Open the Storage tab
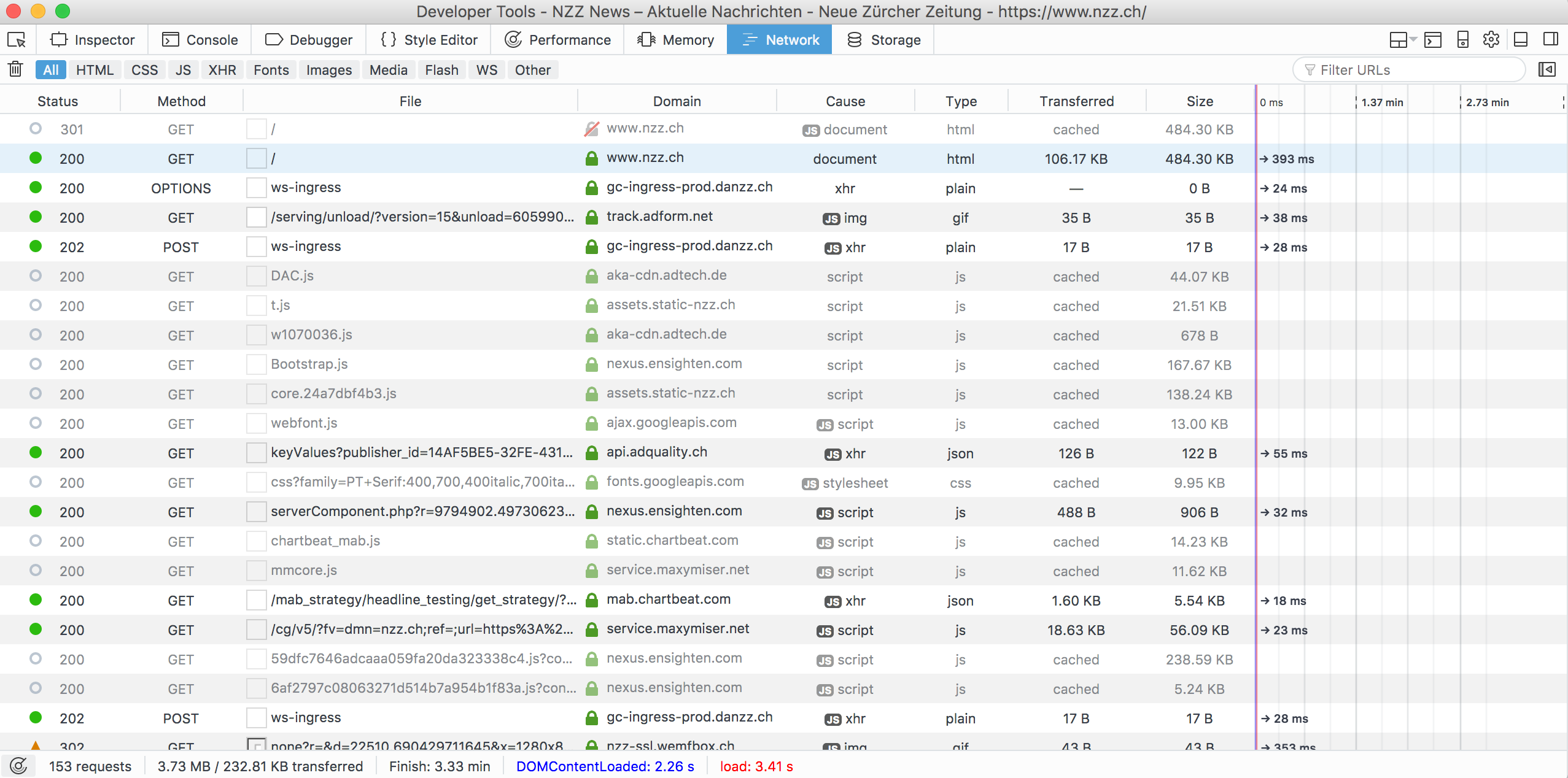The width and height of the screenshot is (1568, 778). click(x=883, y=40)
